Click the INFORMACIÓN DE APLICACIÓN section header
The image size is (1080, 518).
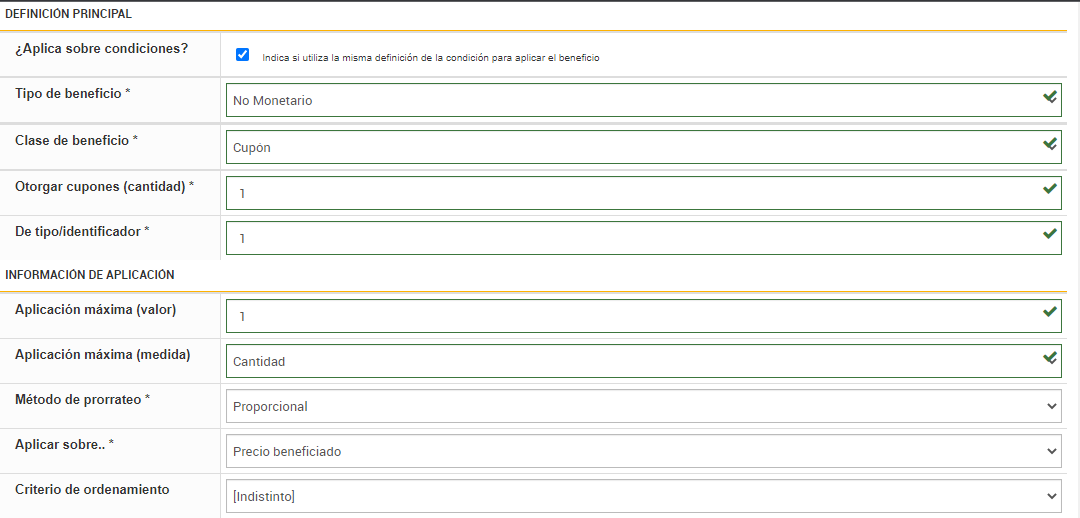click(90, 275)
